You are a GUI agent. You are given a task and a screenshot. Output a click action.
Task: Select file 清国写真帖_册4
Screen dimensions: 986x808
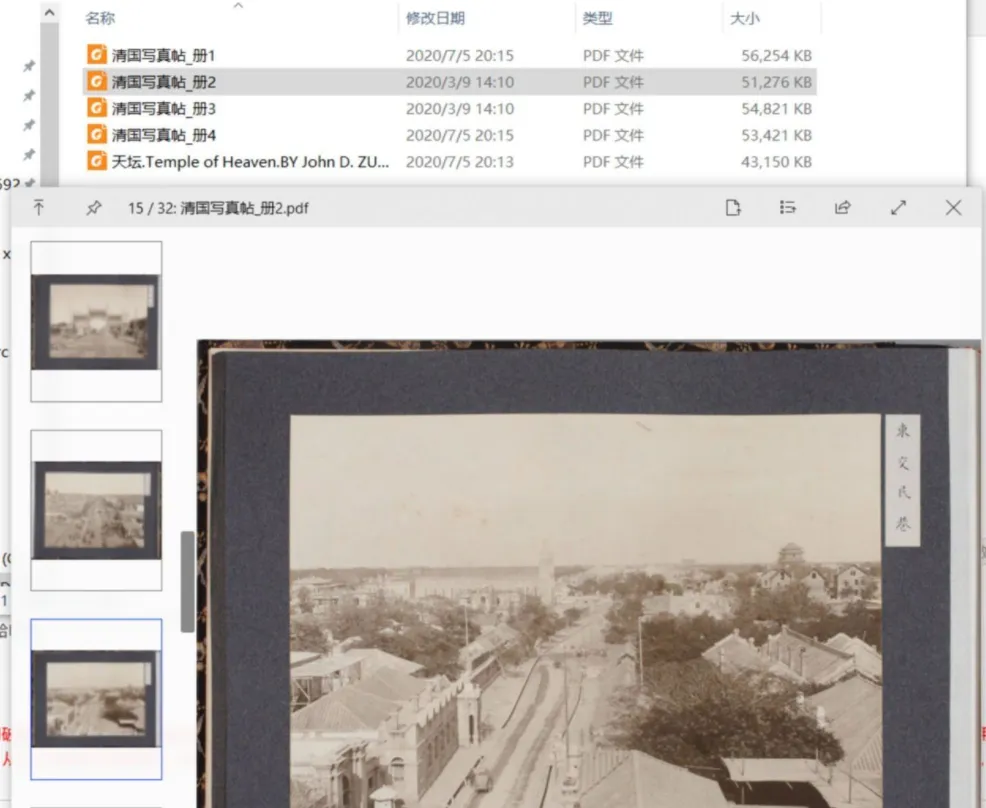163,135
